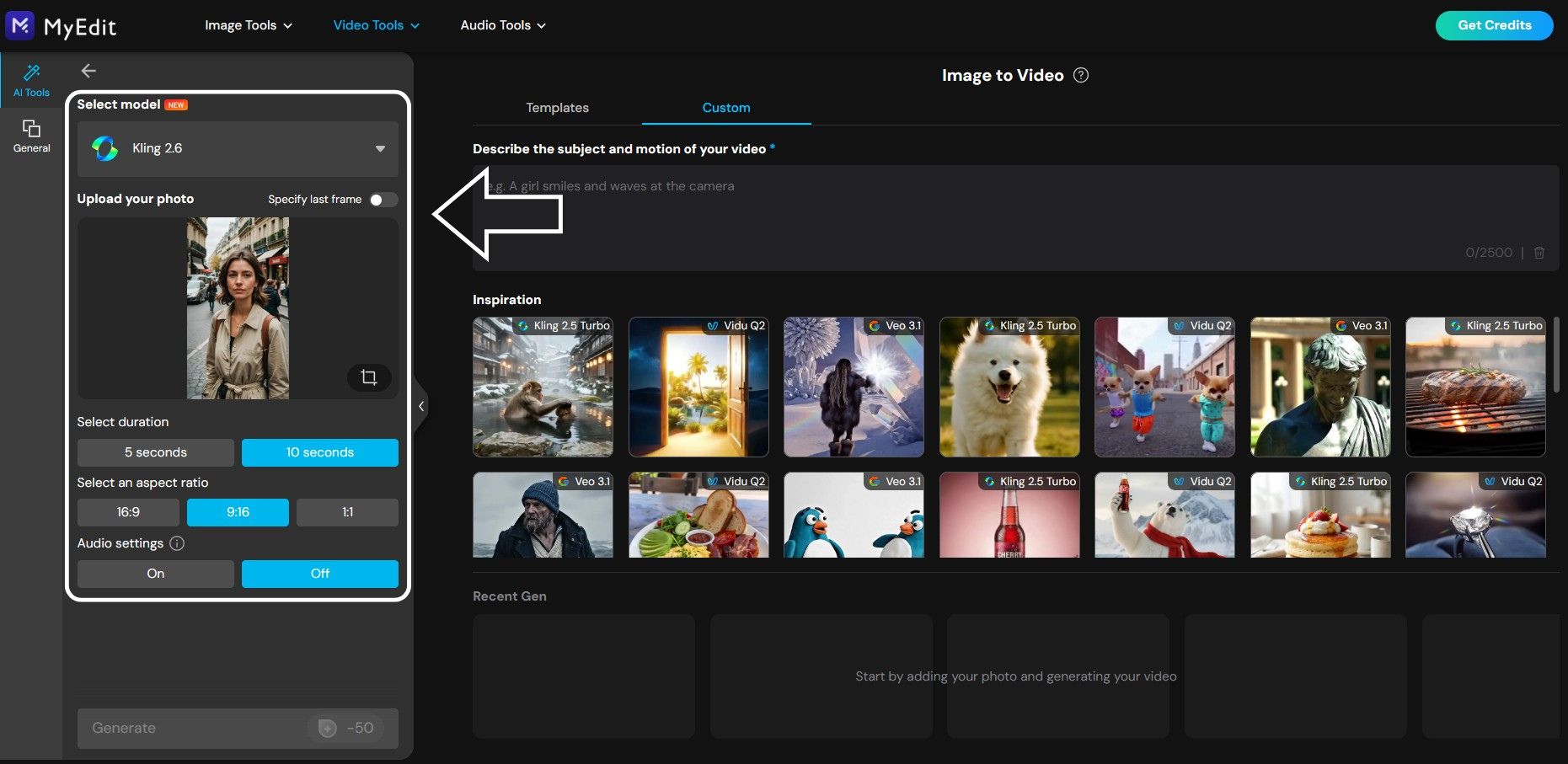
Task: Click the 0/2500 character counter
Action: click(1489, 253)
